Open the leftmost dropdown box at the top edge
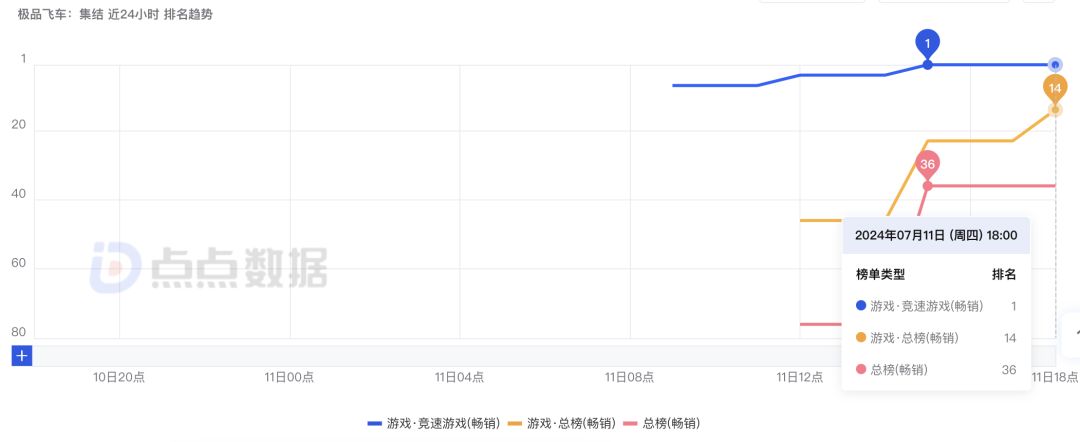Screen dimensions: 1080x442 pyautogui.click(x=812, y=1)
